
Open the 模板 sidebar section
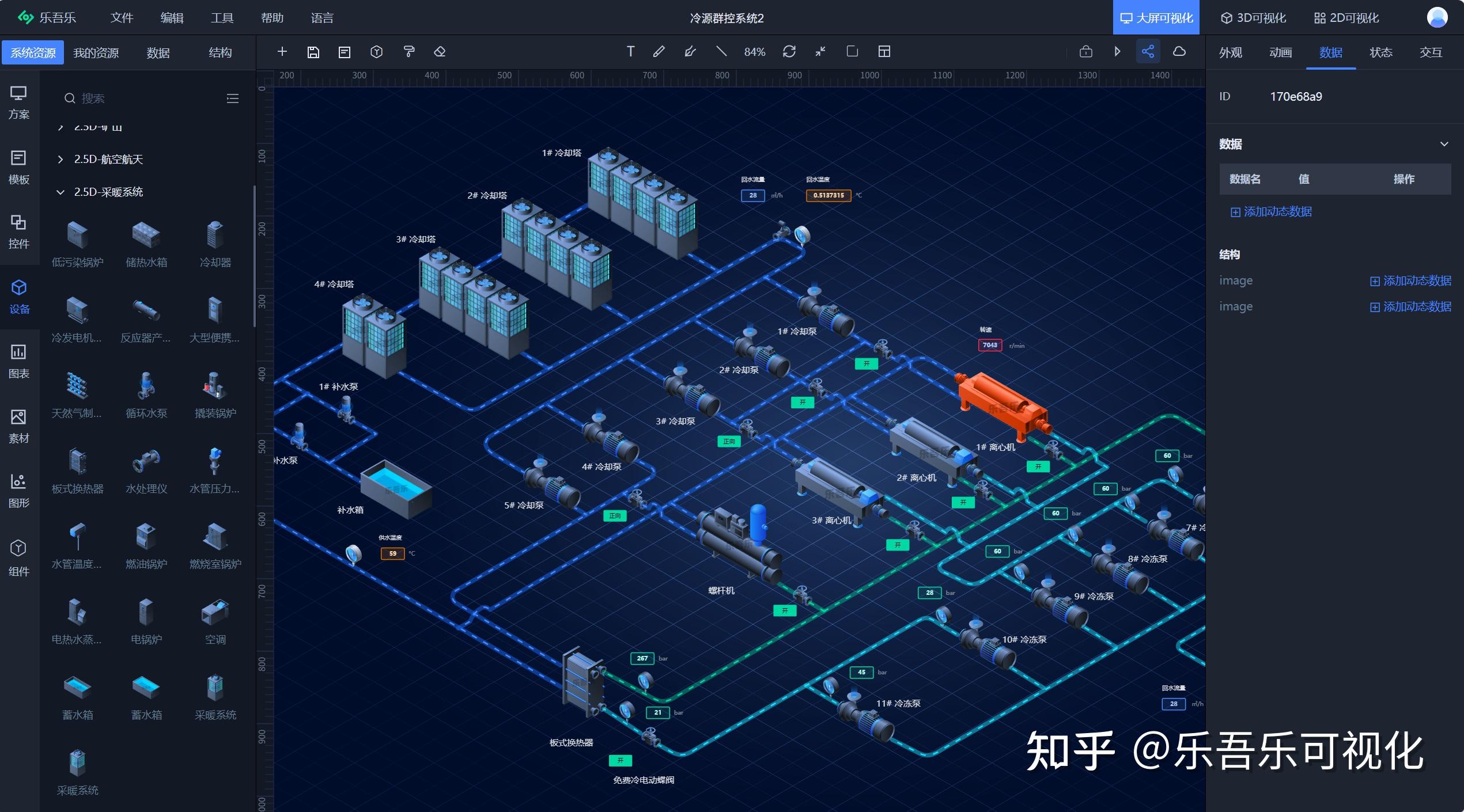point(19,168)
